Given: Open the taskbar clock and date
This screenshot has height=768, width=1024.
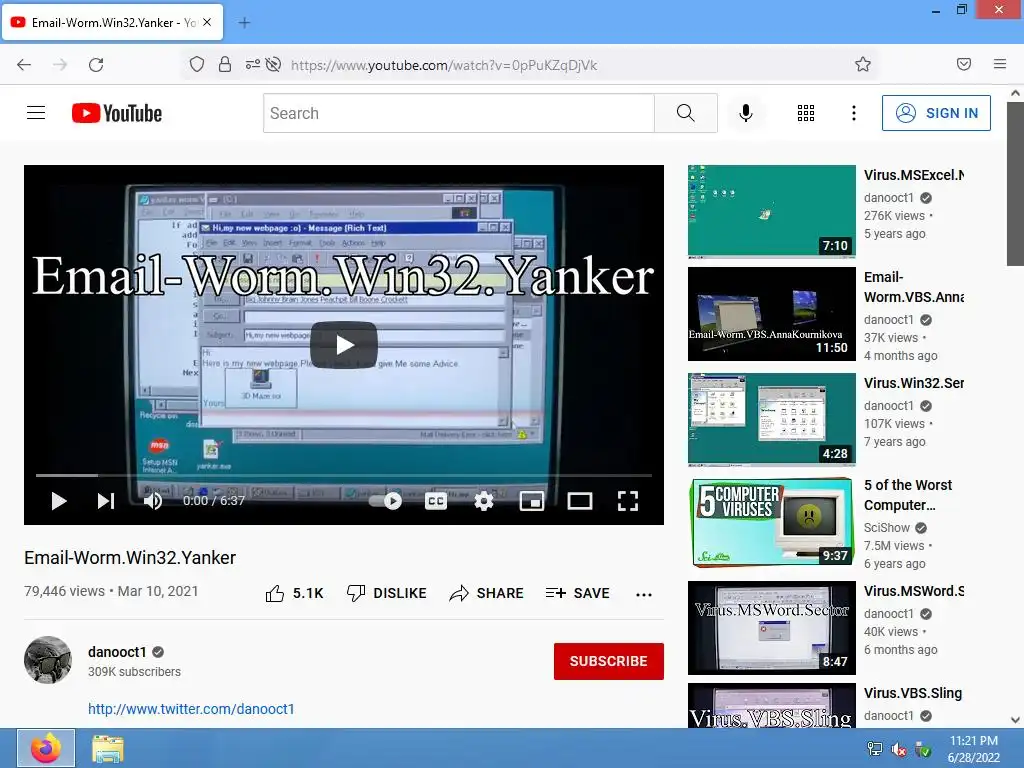Looking at the screenshot, I should click(974, 749).
